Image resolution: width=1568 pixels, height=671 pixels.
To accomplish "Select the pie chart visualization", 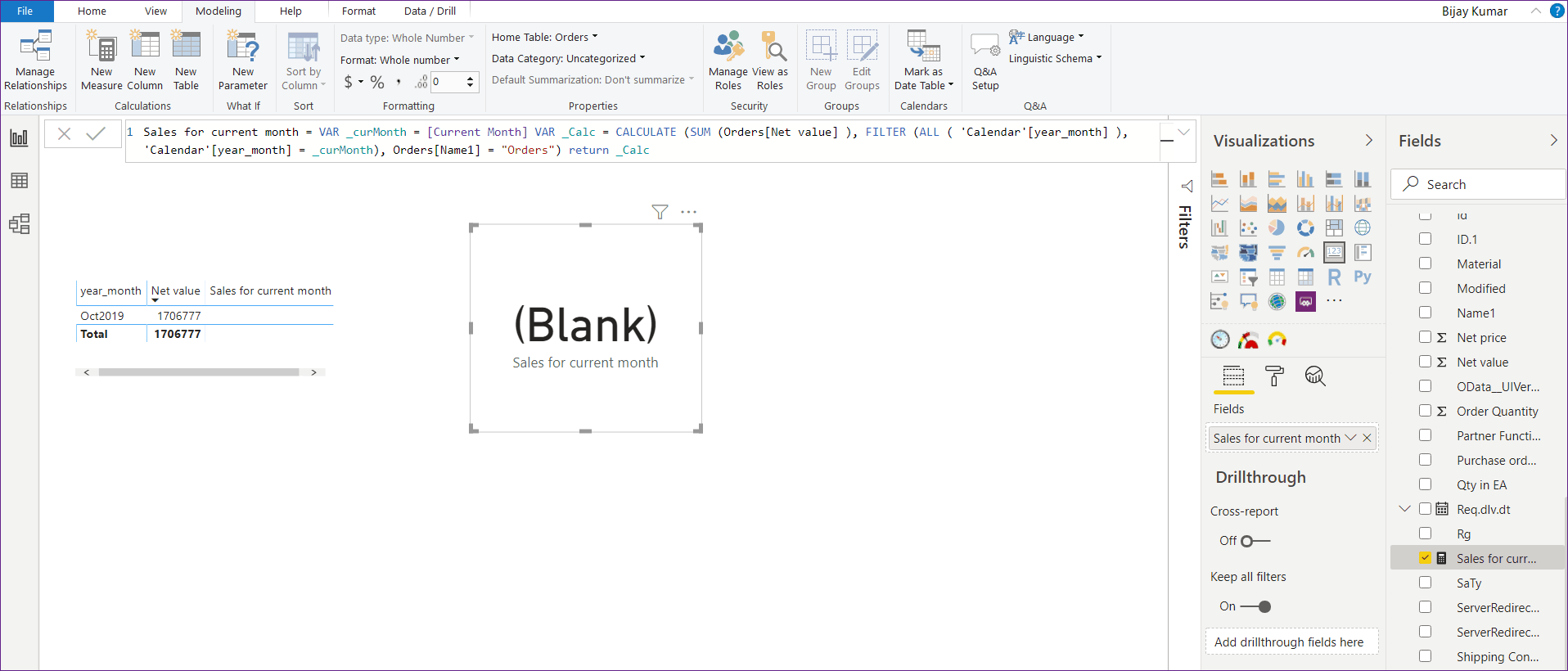I will (x=1276, y=228).
